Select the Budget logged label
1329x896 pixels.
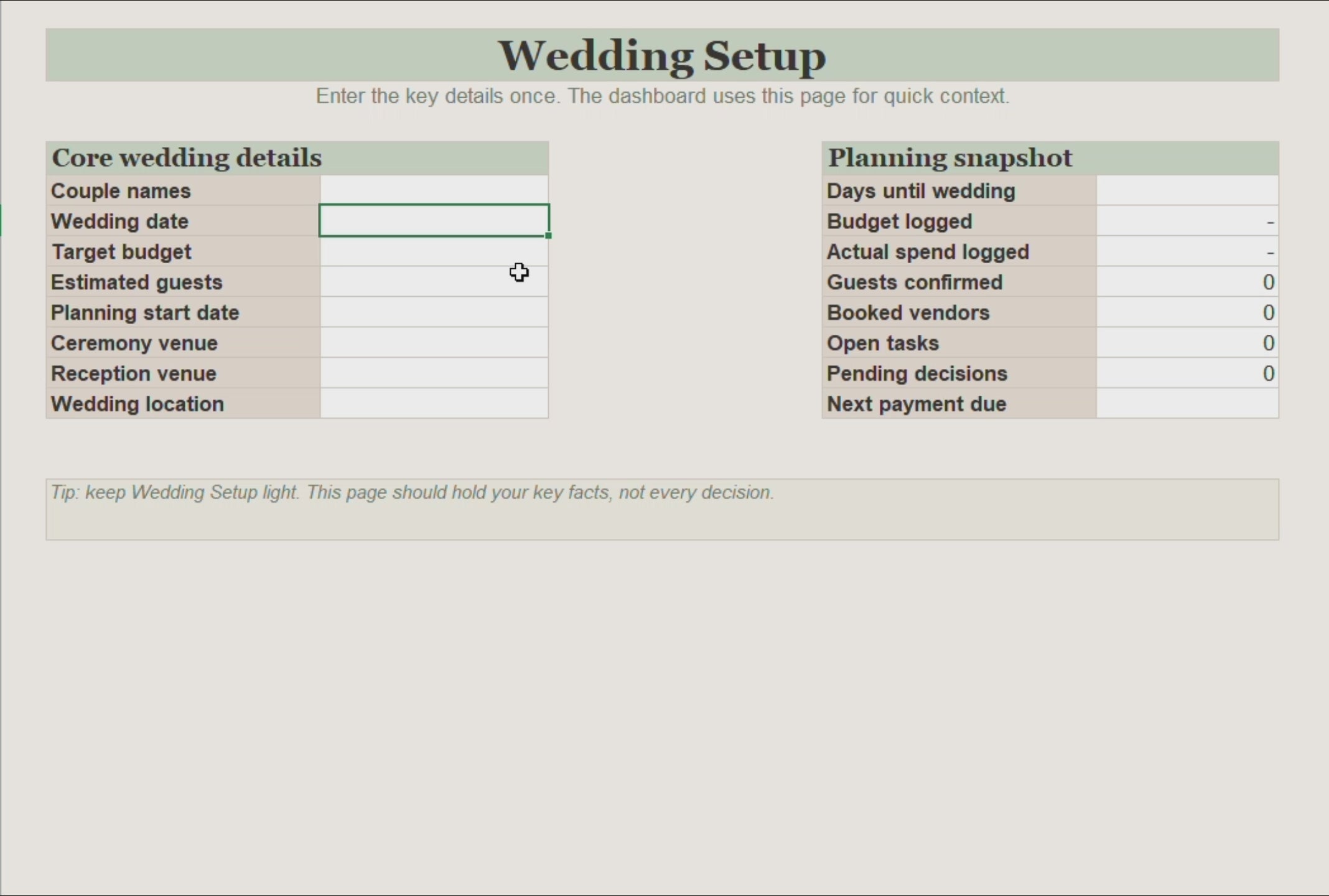tap(959, 221)
